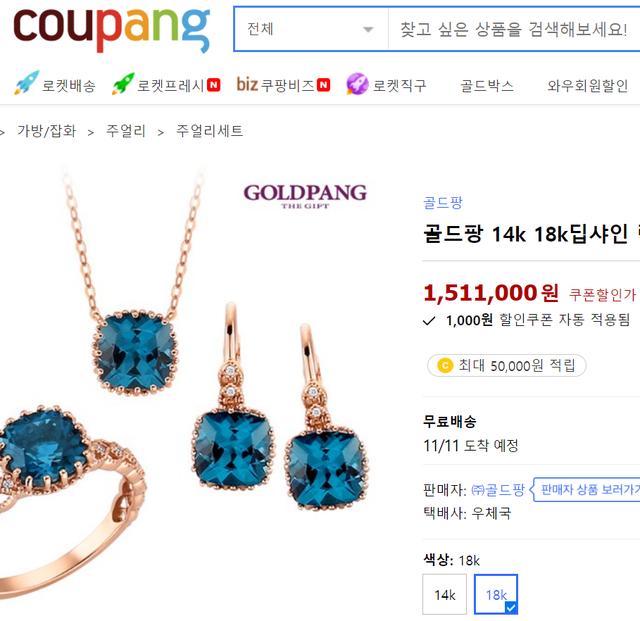
Task: Open the 가방/잡화 breadcrumb category
Action: 47,131
